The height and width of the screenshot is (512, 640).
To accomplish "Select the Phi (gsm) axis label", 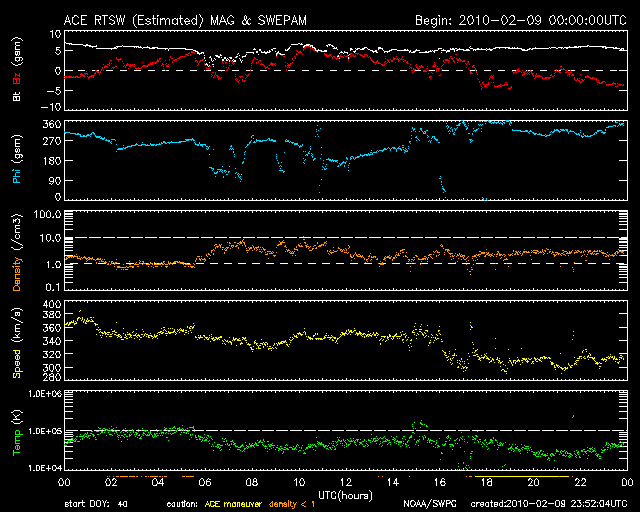I will click(15, 163).
